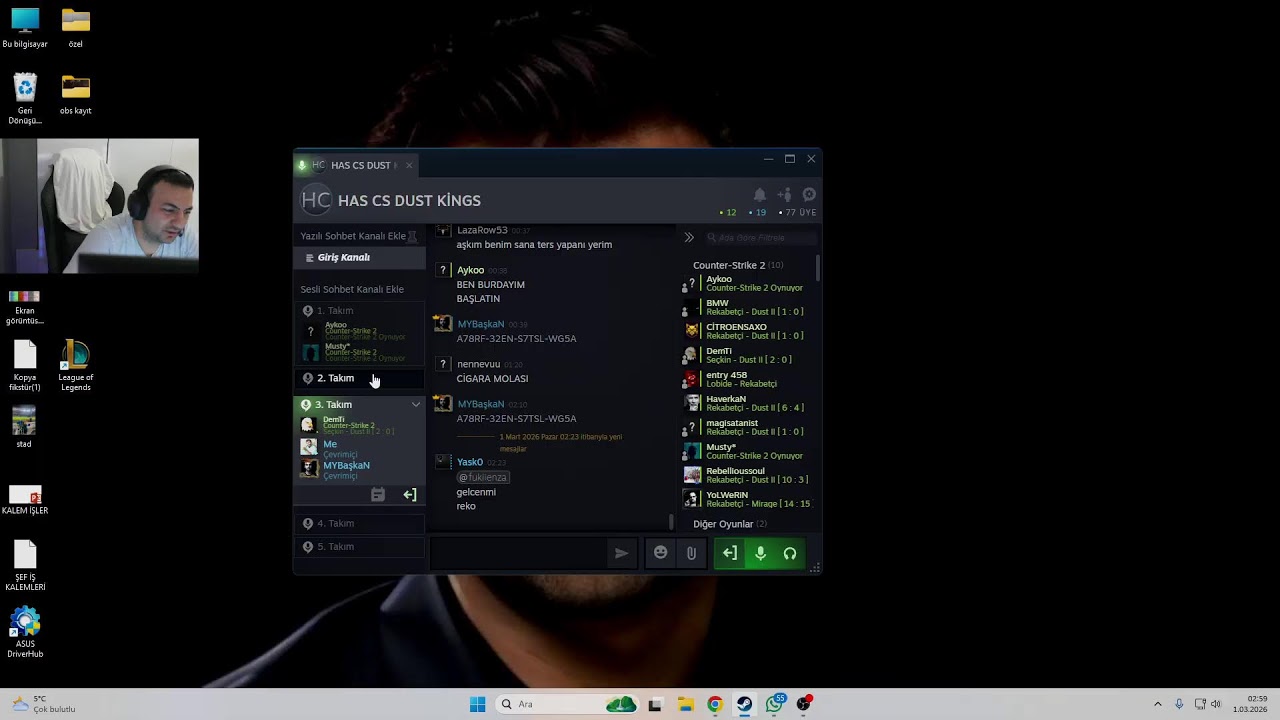Open the obs kayıt desktop folder
The height and width of the screenshot is (720, 1280).
pos(76,95)
